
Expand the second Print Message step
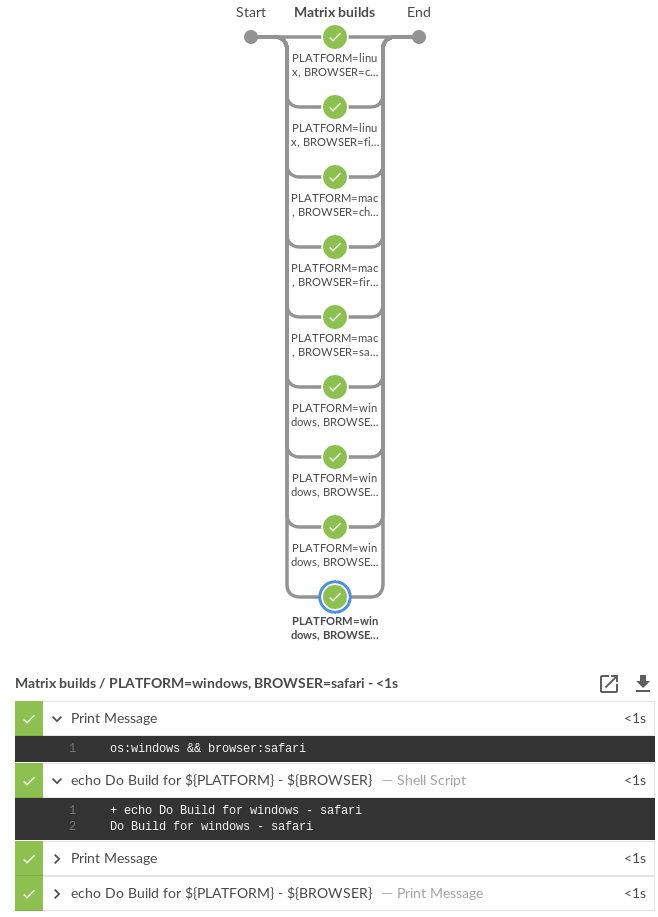57,858
